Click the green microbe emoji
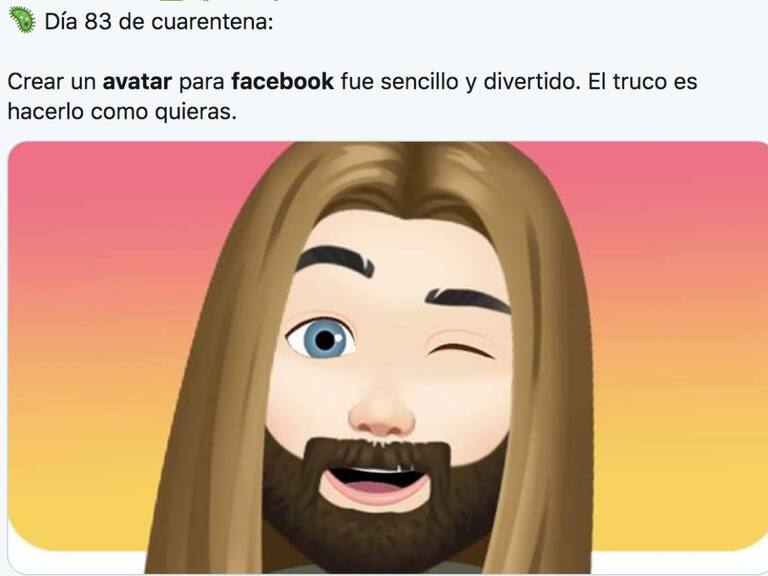Image resolution: width=768 pixels, height=576 pixels. (x=22, y=21)
